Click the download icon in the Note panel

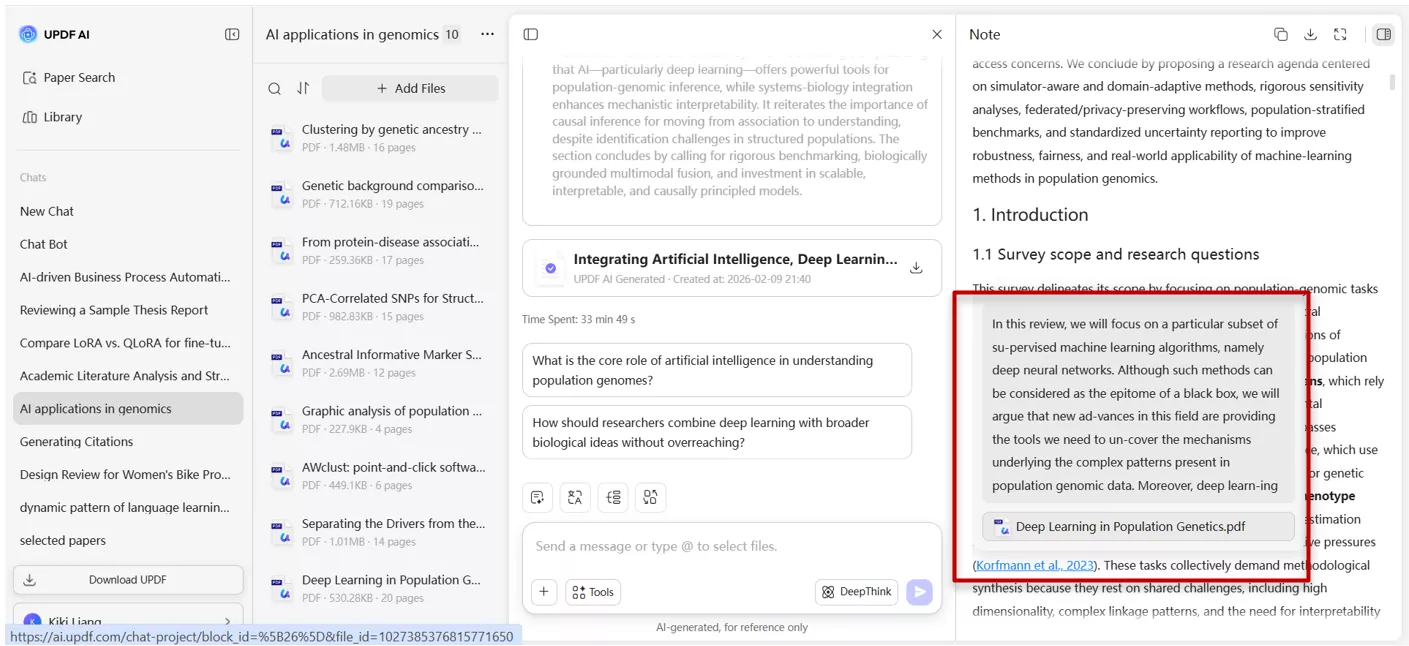click(x=1311, y=34)
